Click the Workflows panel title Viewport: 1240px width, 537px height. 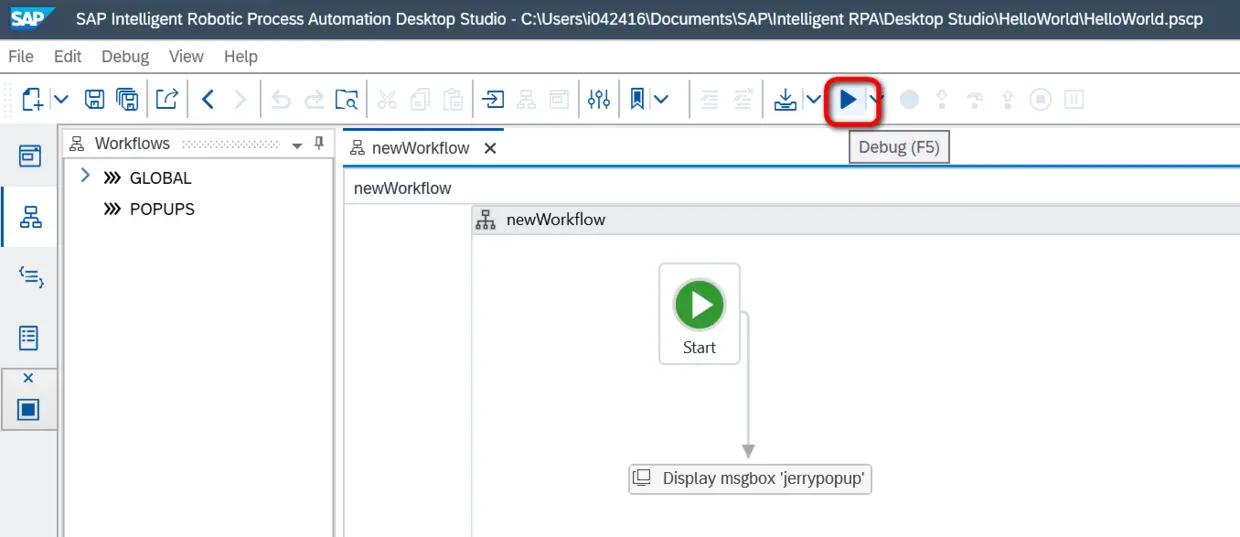(132, 143)
